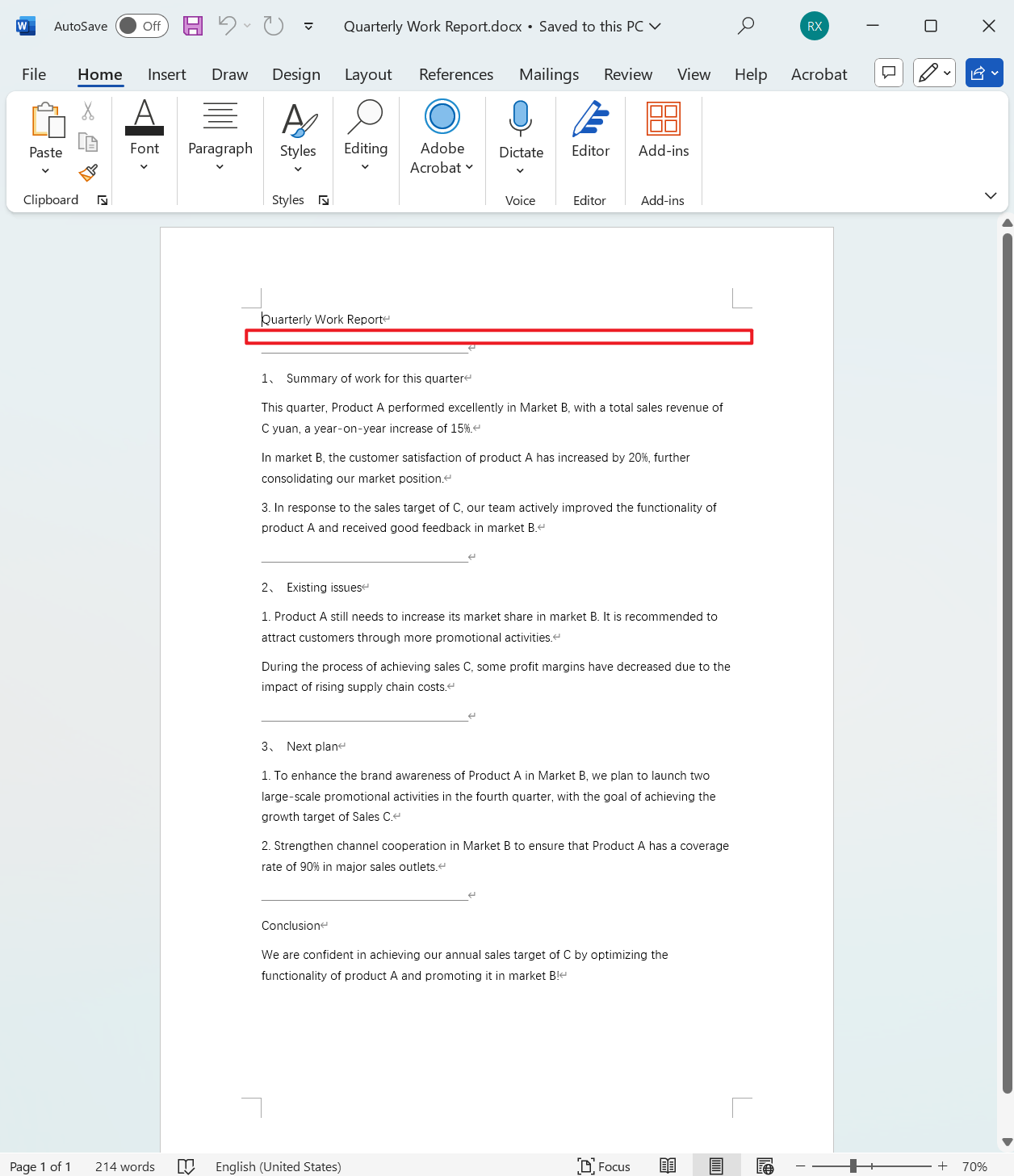Open the RX account avatar
Screen dimensions: 1014x1176
coord(815,26)
